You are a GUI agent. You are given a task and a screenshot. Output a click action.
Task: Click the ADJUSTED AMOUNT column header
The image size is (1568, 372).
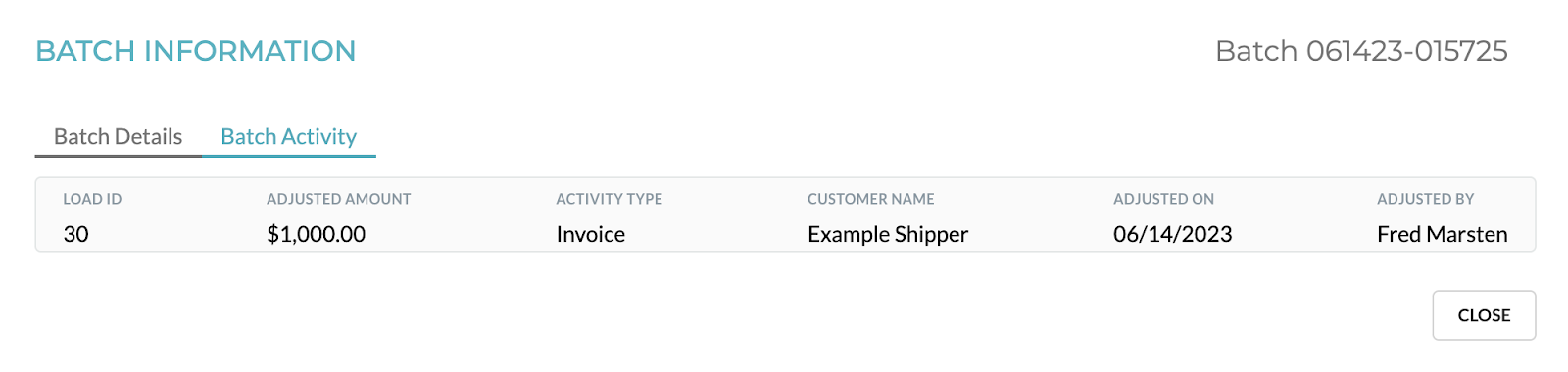point(339,199)
